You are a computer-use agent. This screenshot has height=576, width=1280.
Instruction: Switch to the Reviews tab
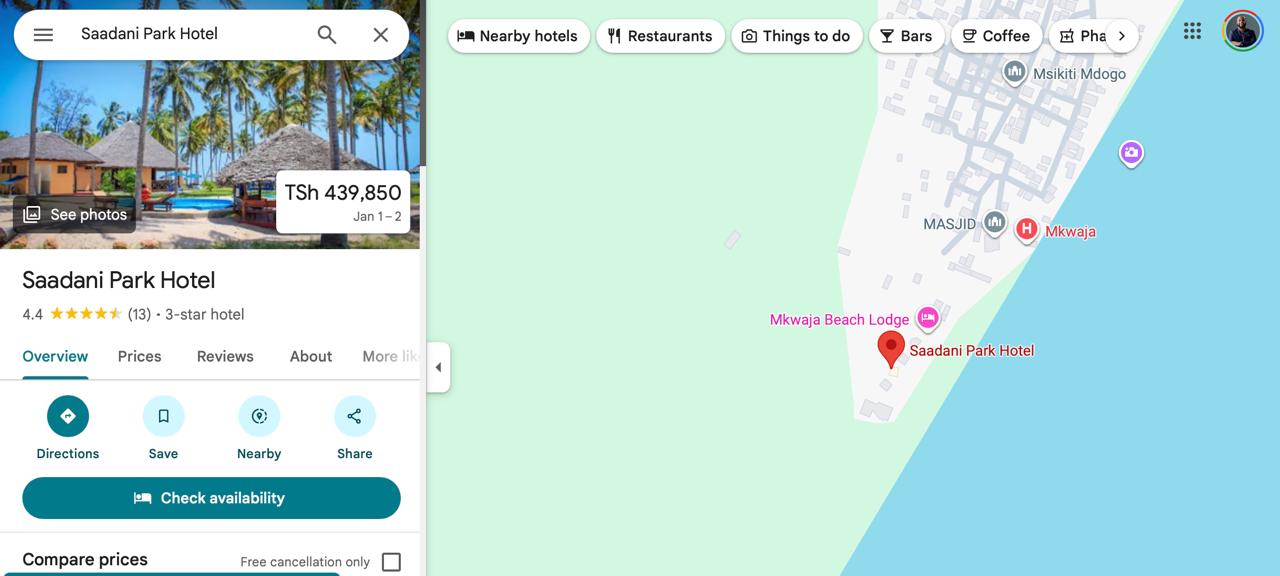pos(225,356)
